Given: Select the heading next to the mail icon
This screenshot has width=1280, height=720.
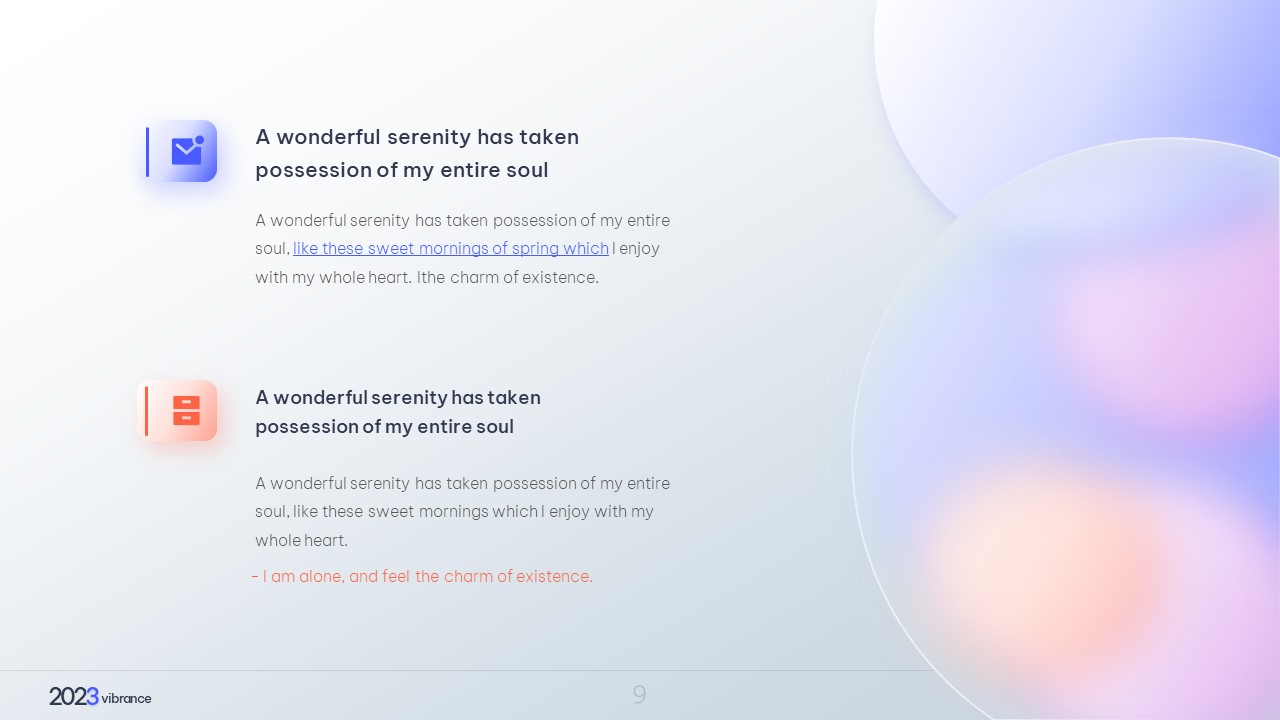Looking at the screenshot, I should (x=417, y=153).
